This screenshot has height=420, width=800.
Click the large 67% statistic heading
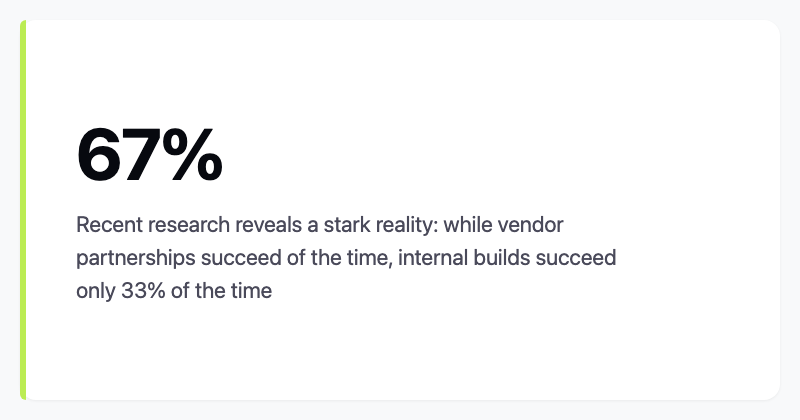point(149,155)
